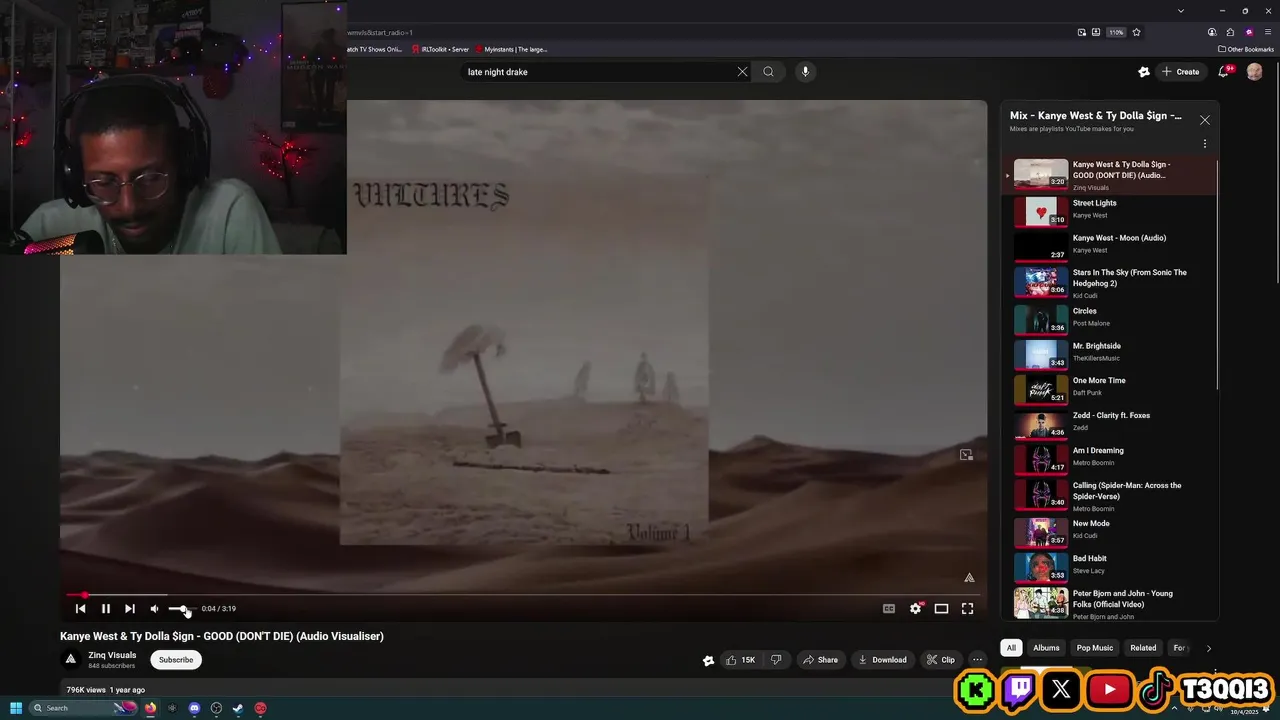Select the 'Albums' filter chip

1046,648
